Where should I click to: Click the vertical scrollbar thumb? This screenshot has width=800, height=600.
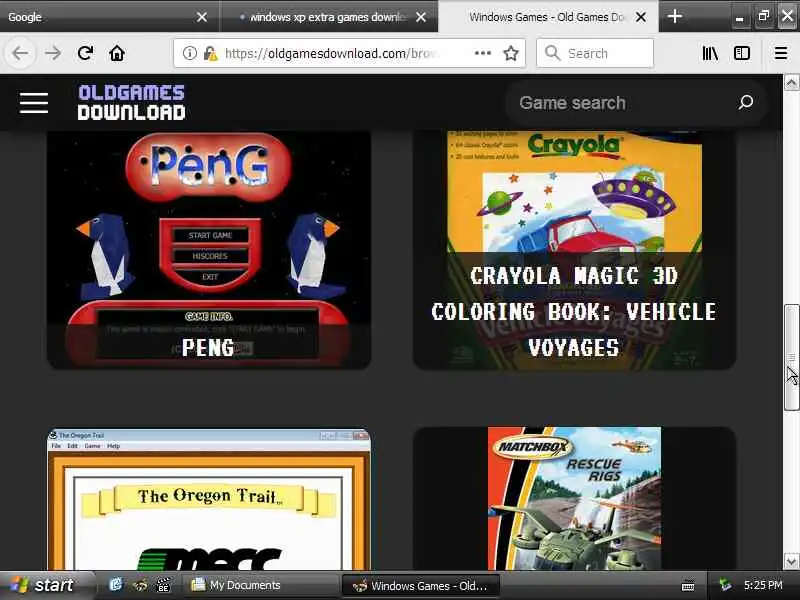pos(791,357)
